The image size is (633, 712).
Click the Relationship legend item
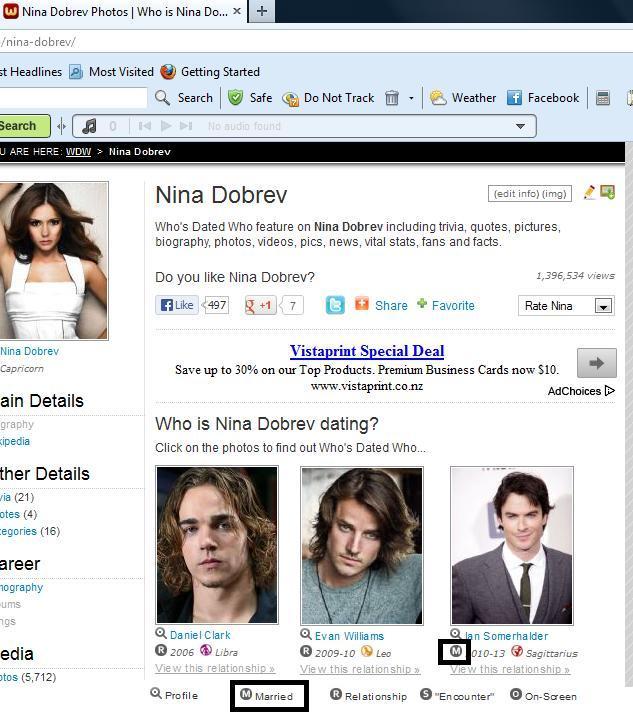[x=368, y=695]
